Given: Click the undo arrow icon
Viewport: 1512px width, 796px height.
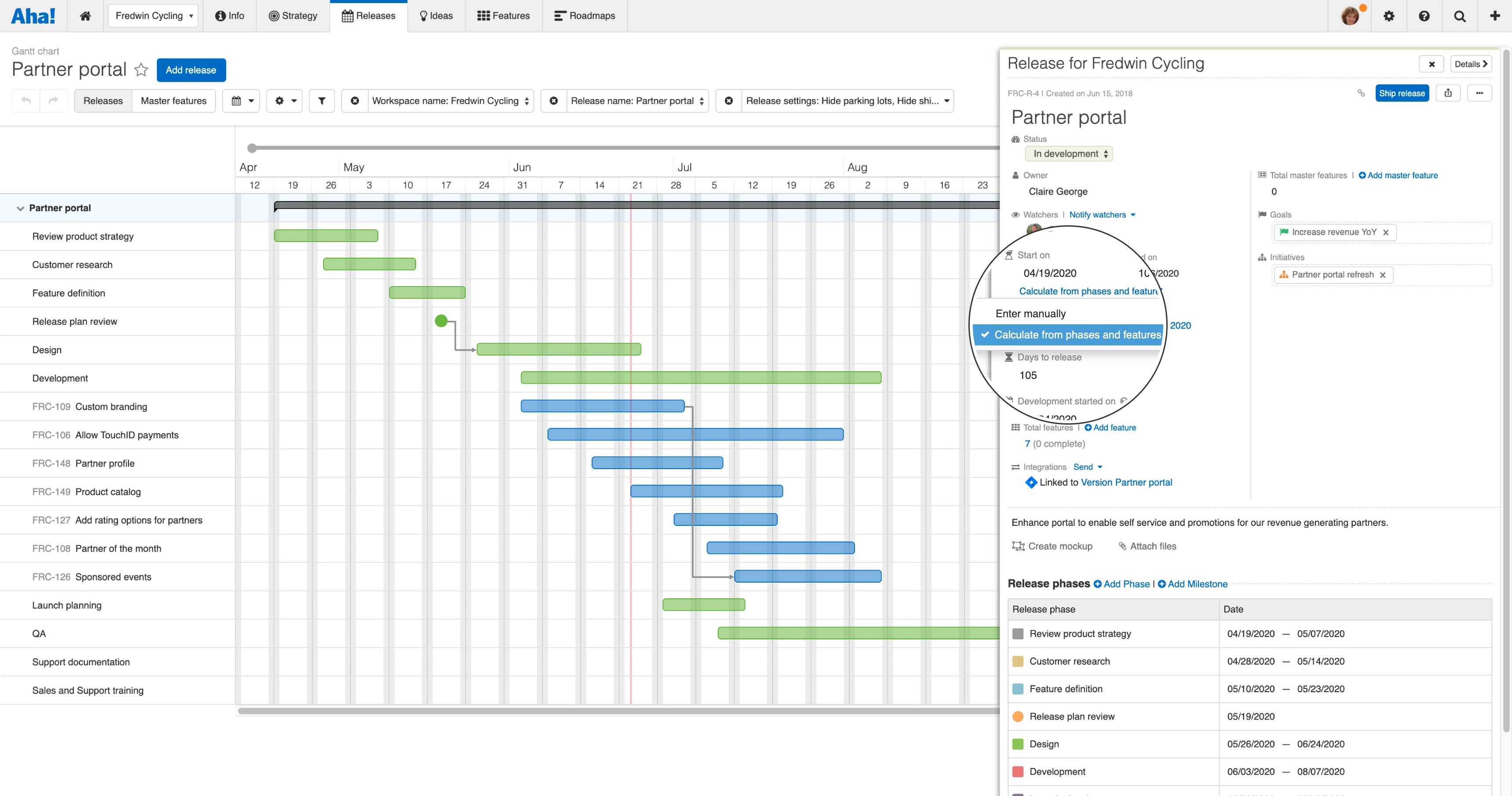Looking at the screenshot, I should 26,100.
